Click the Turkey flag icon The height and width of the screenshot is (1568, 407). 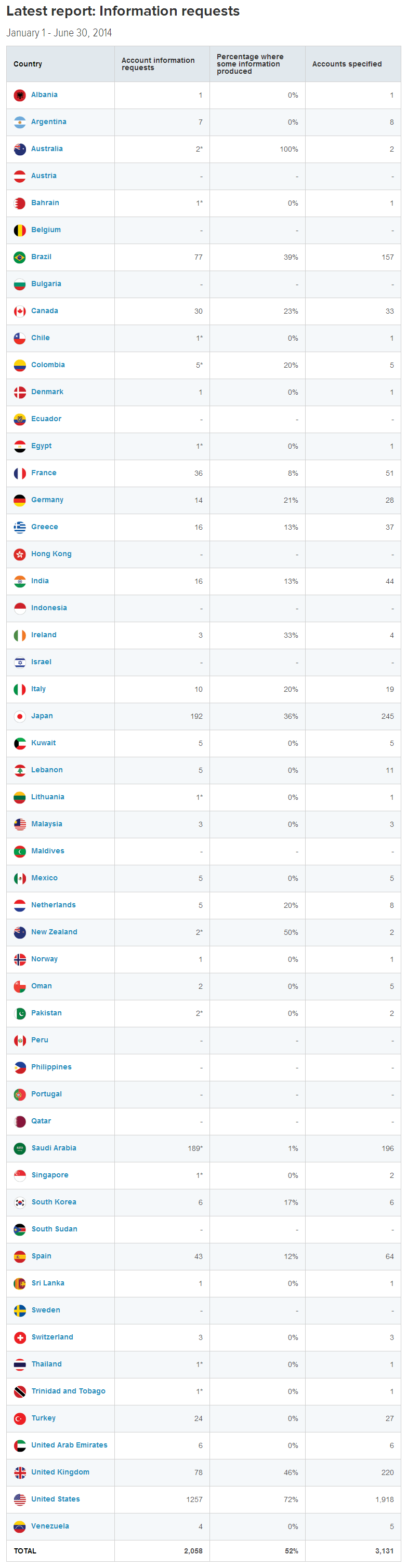coord(20,1418)
